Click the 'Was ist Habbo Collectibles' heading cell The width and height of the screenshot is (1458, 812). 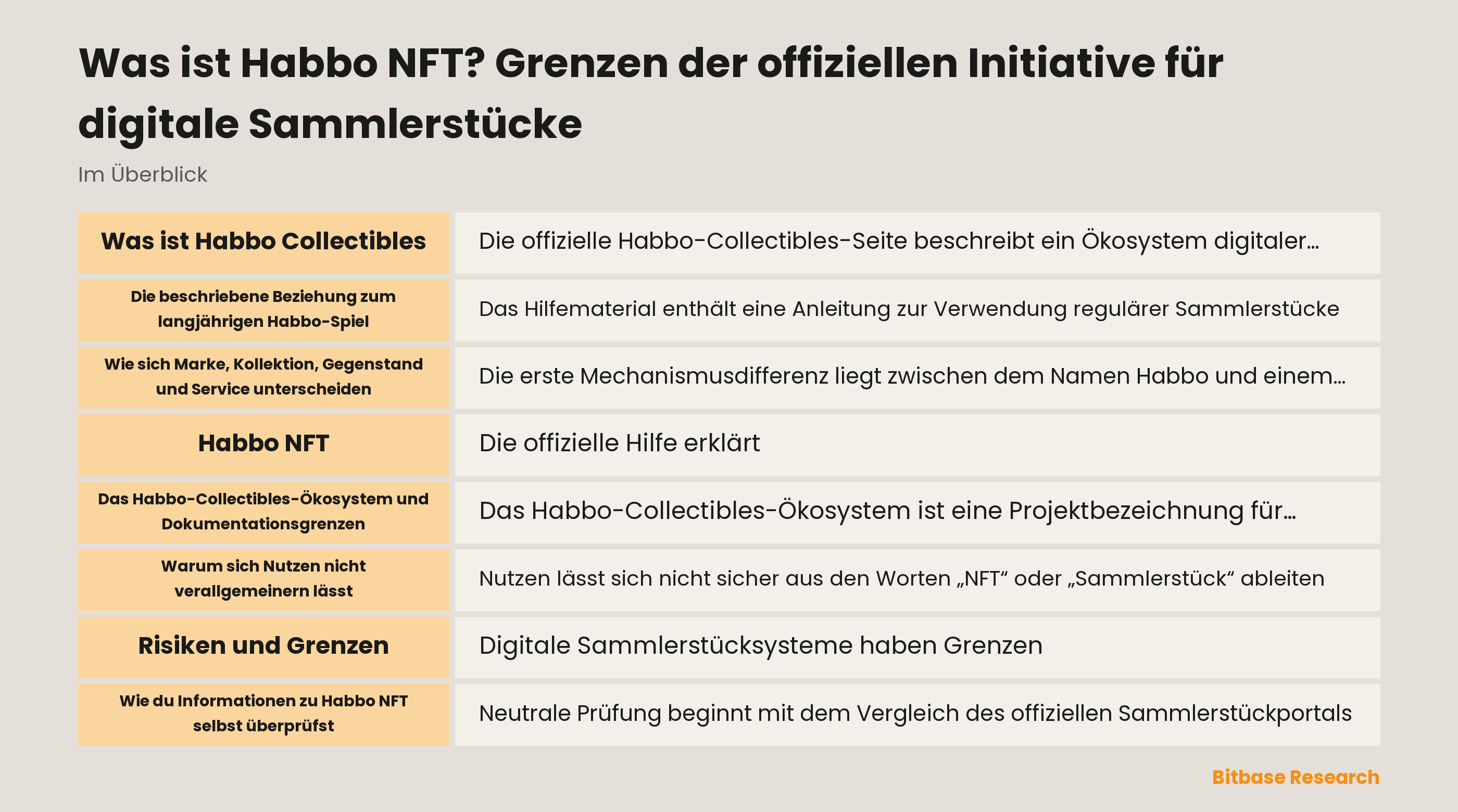pyautogui.click(x=263, y=243)
